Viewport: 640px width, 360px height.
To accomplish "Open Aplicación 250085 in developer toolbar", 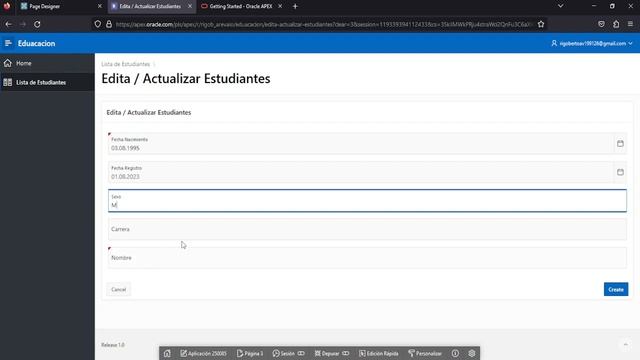I will coord(203,353).
